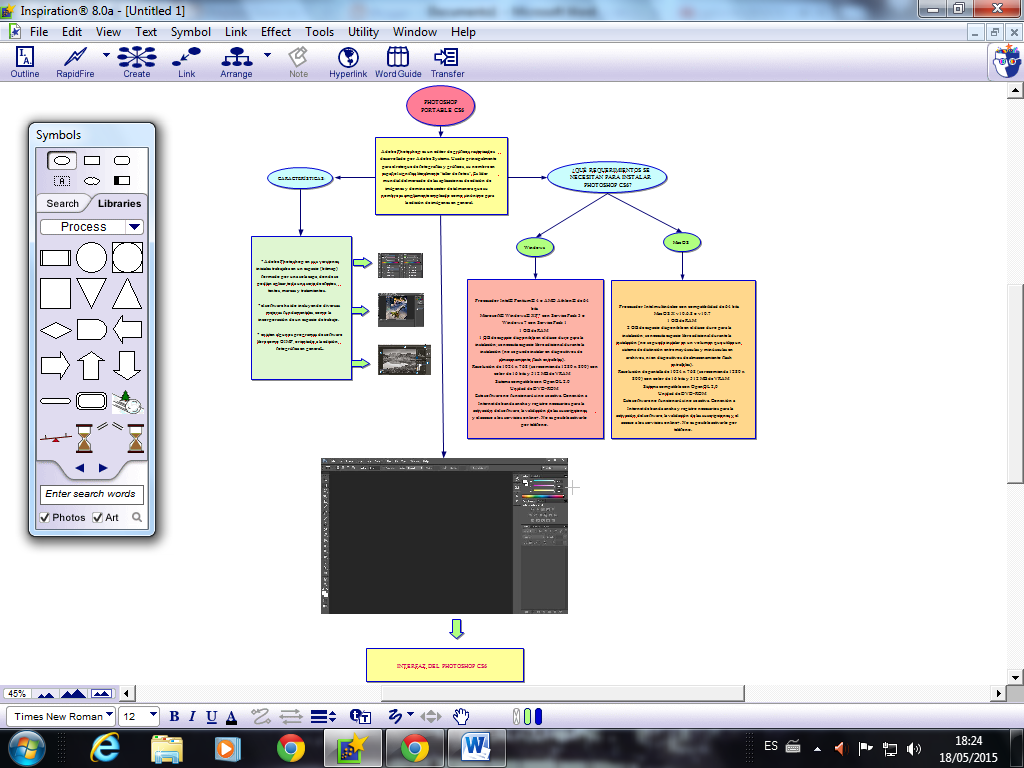Insert the down arrow symbol
The width and height of the screenshot is (1024, 768).
(x=127, y=365)
